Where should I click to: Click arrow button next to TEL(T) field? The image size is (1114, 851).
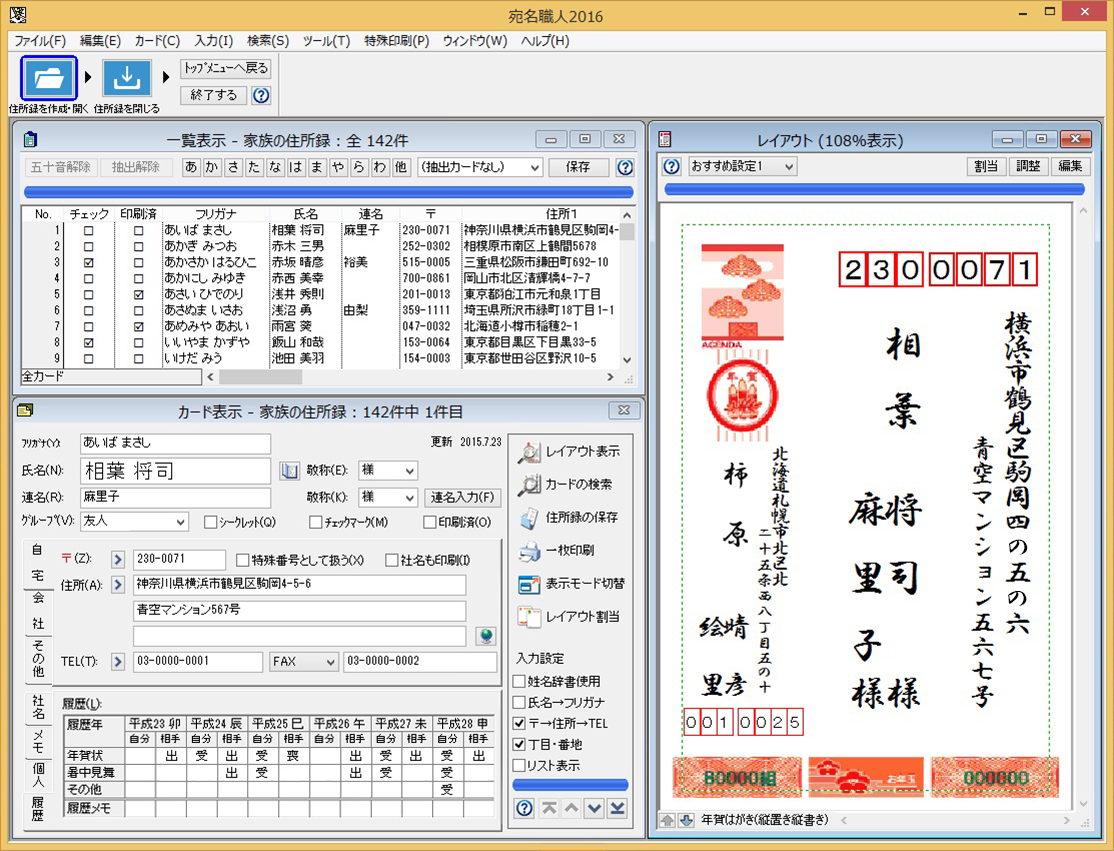tap(118, 661)
